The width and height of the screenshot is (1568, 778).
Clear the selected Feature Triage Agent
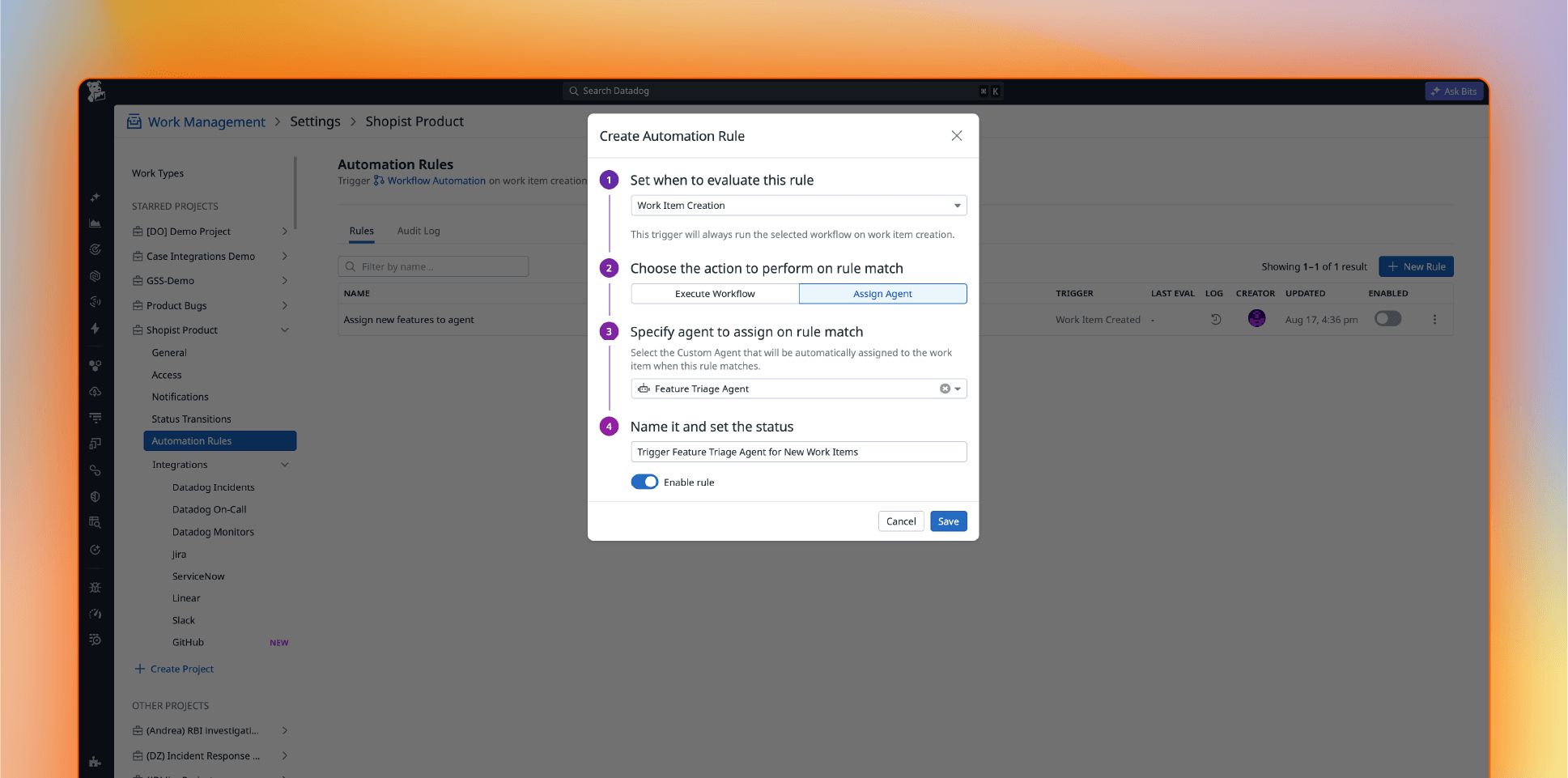[x=945, y=389]
